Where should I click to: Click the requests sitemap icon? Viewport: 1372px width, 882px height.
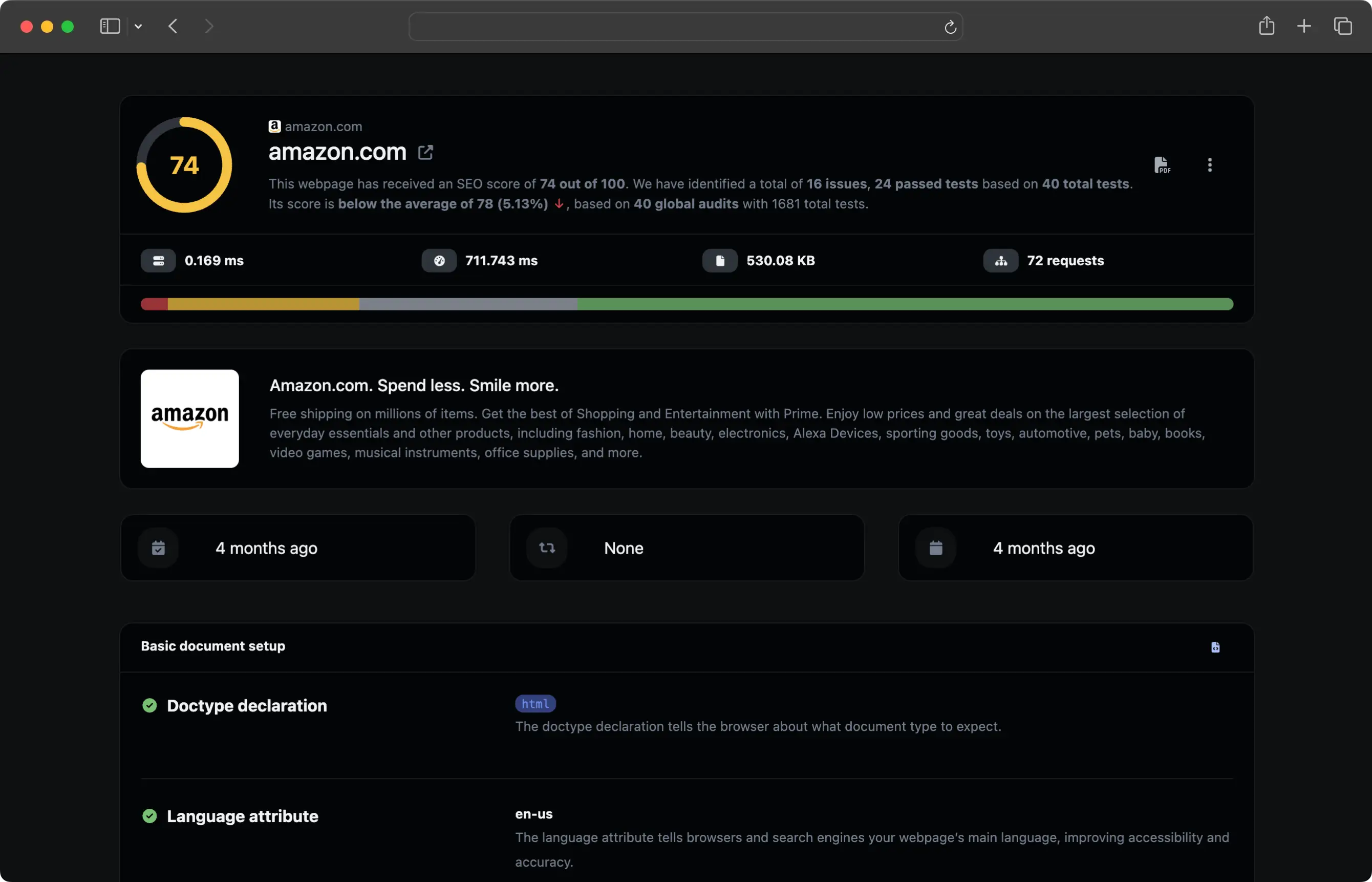pyautogui.click(x=1001, y=261)
